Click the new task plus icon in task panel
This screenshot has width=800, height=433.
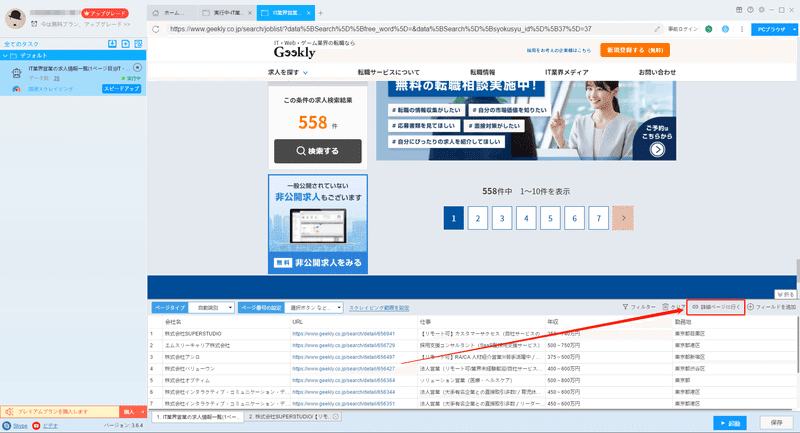[126, 44]
